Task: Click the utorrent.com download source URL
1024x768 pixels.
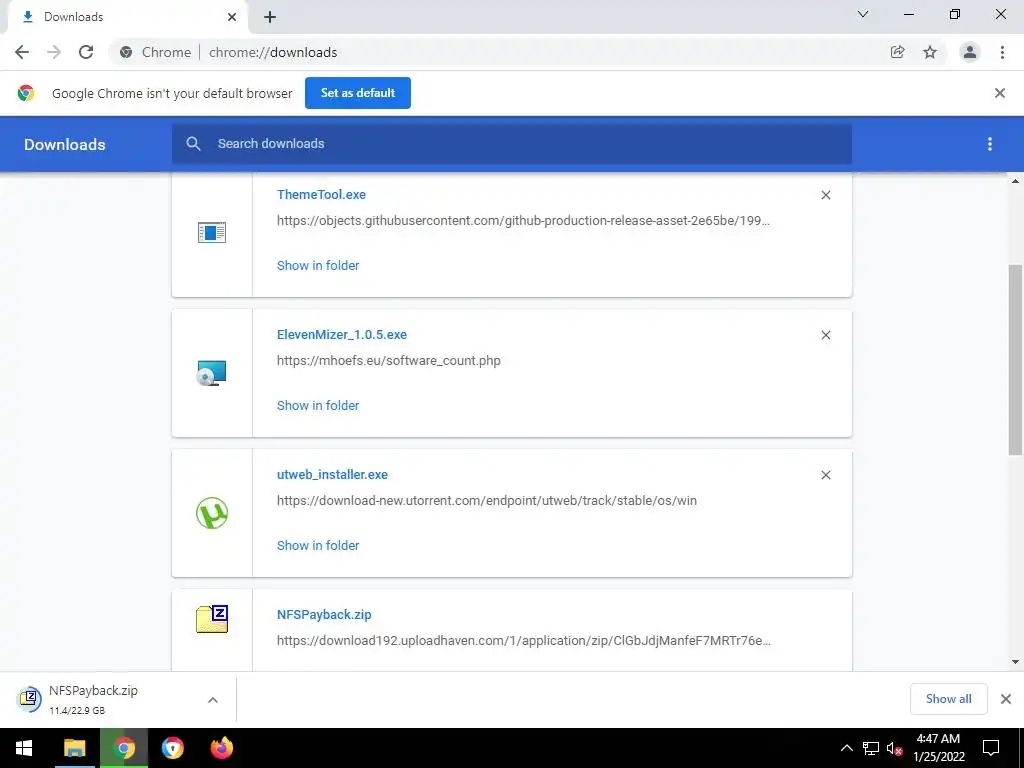Action: (x=487, y=501)
